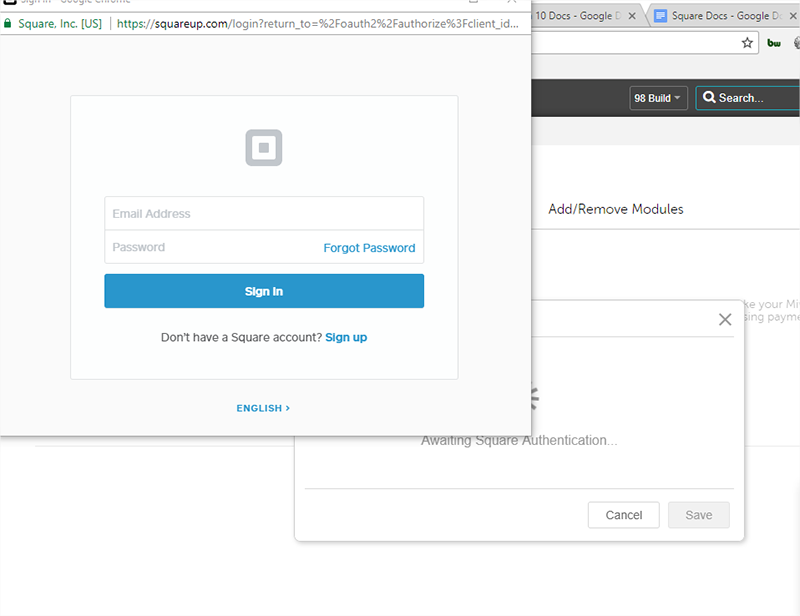Click the Search field in background window

(x=747, y=98)
